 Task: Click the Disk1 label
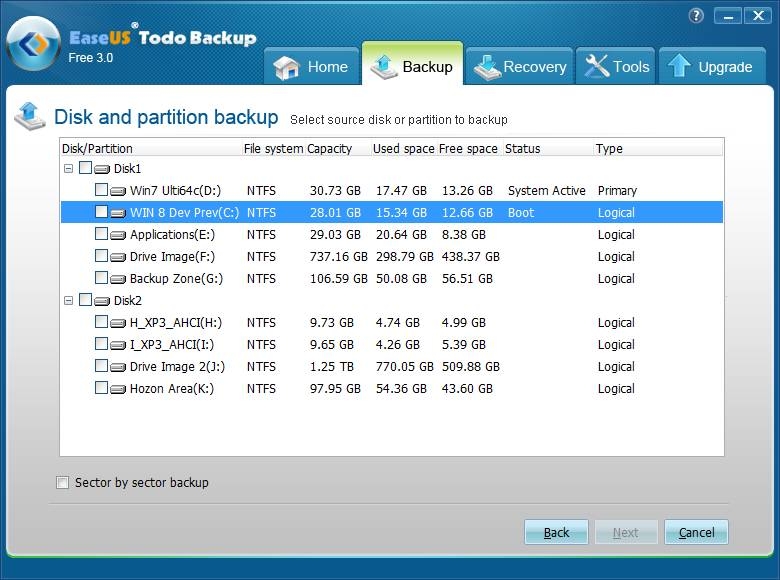[127, 169]
